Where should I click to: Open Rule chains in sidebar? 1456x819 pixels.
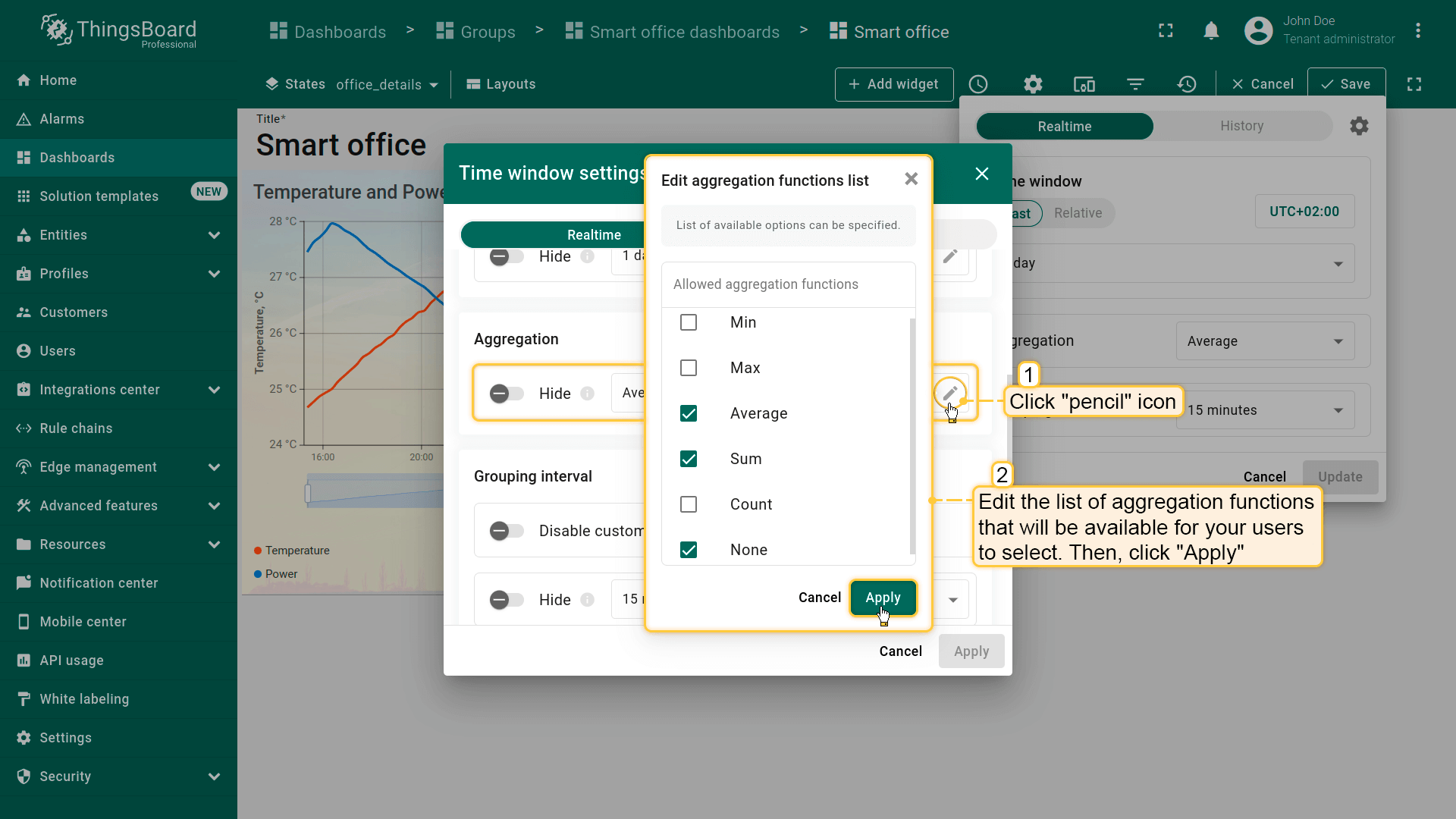76,428
